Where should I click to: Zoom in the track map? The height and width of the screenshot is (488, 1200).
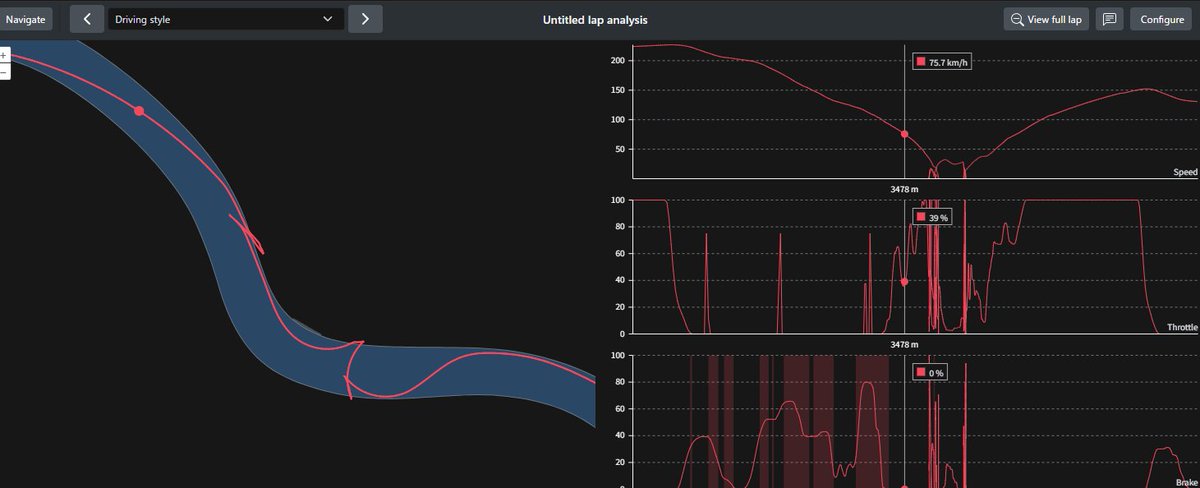coord(4,56)
